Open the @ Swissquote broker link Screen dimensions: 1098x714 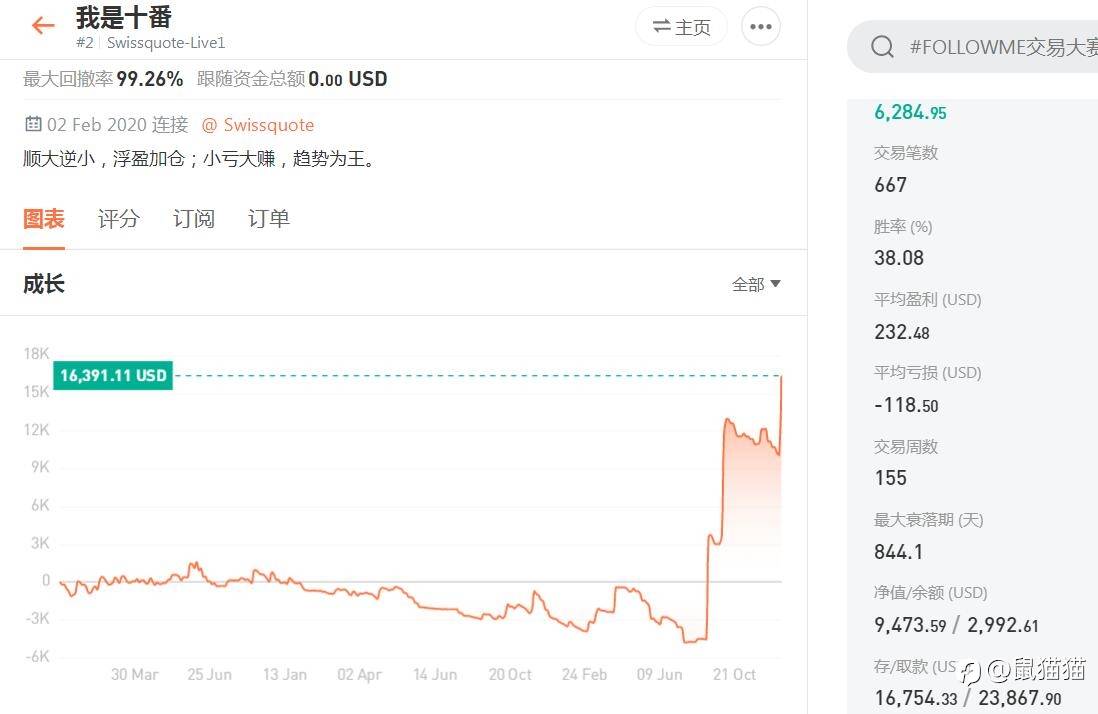[x=258, y=125]
